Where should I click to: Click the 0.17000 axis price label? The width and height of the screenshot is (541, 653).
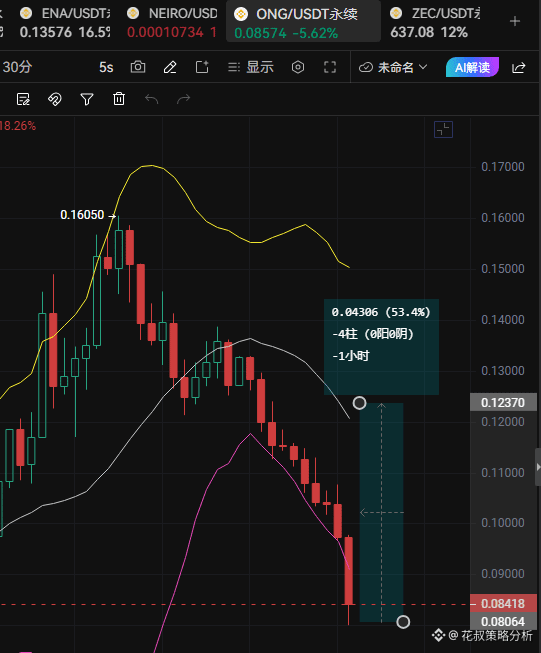click(x=503, y=167)
